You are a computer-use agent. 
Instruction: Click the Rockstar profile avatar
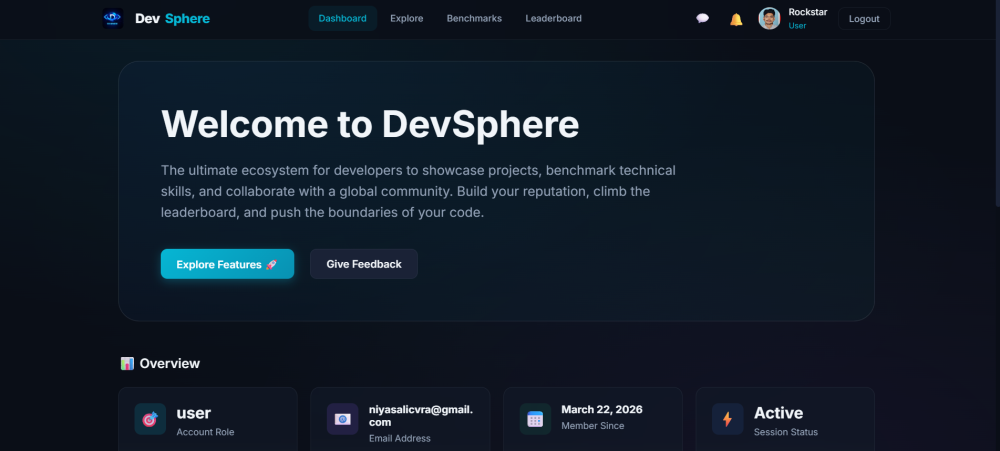click(x=769, y=18)
